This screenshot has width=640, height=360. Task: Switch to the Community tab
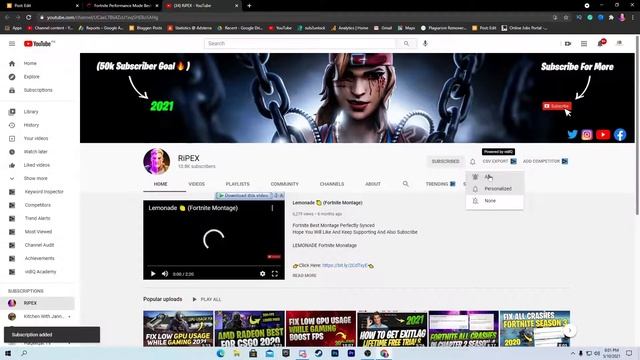[x=284, y=184]
